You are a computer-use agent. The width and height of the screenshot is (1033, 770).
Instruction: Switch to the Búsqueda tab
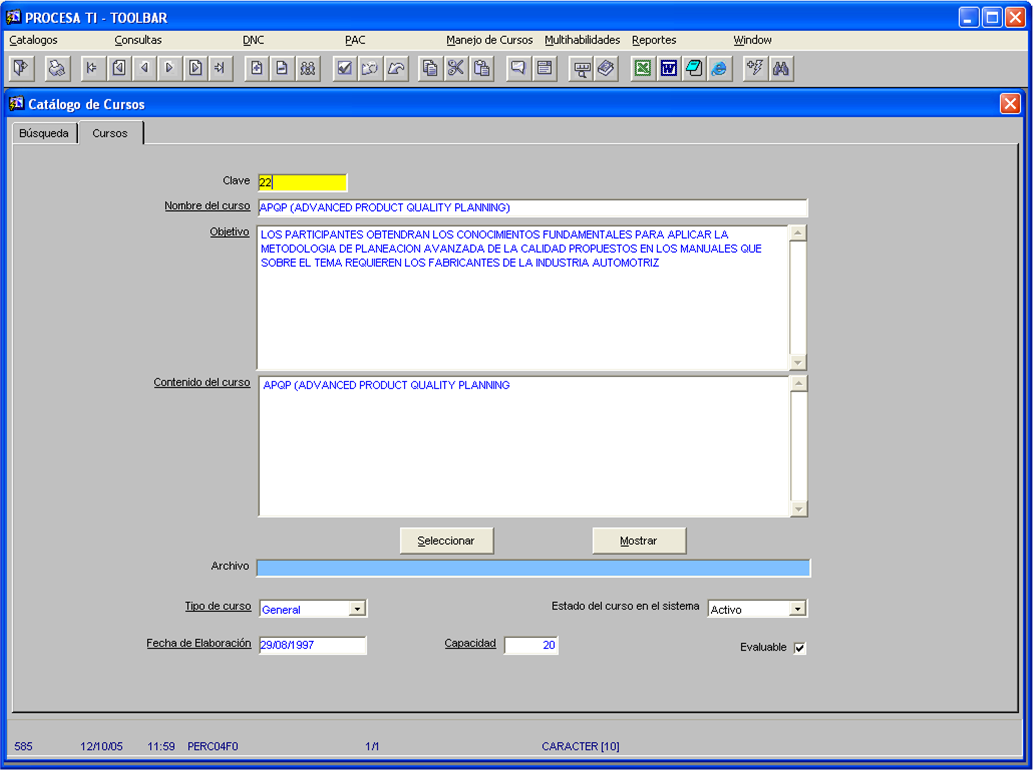[x=44, y=133]
